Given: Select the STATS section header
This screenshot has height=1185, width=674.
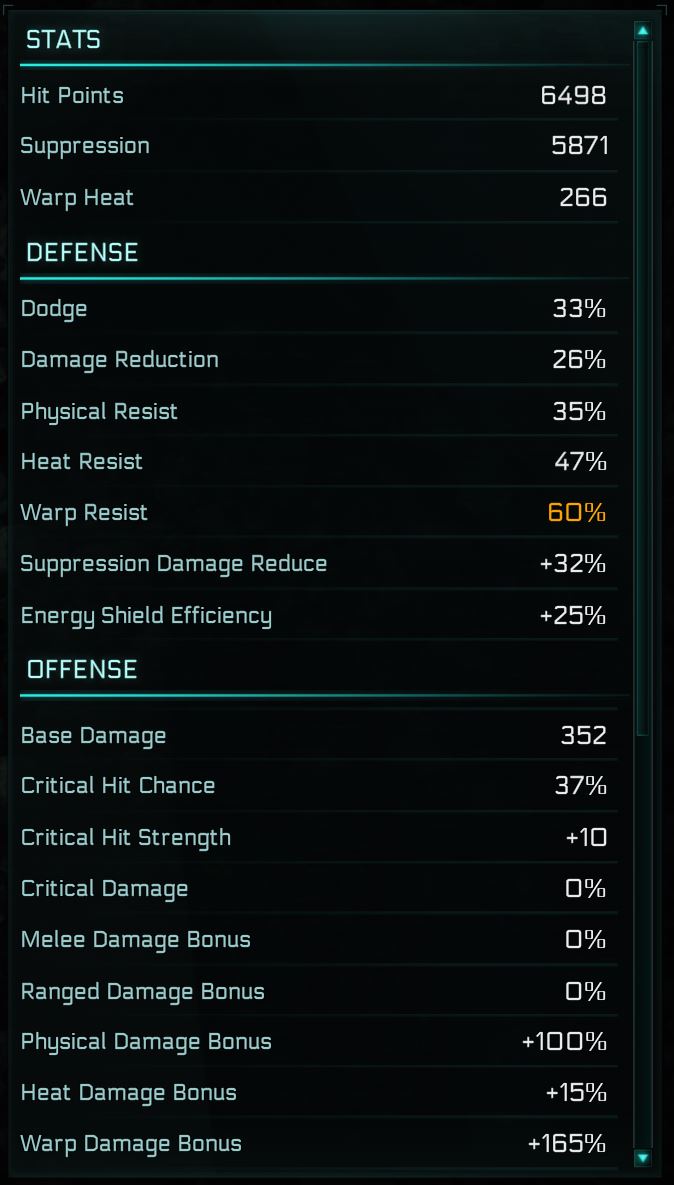Looking at the screenshot, I should coord(63,40).
